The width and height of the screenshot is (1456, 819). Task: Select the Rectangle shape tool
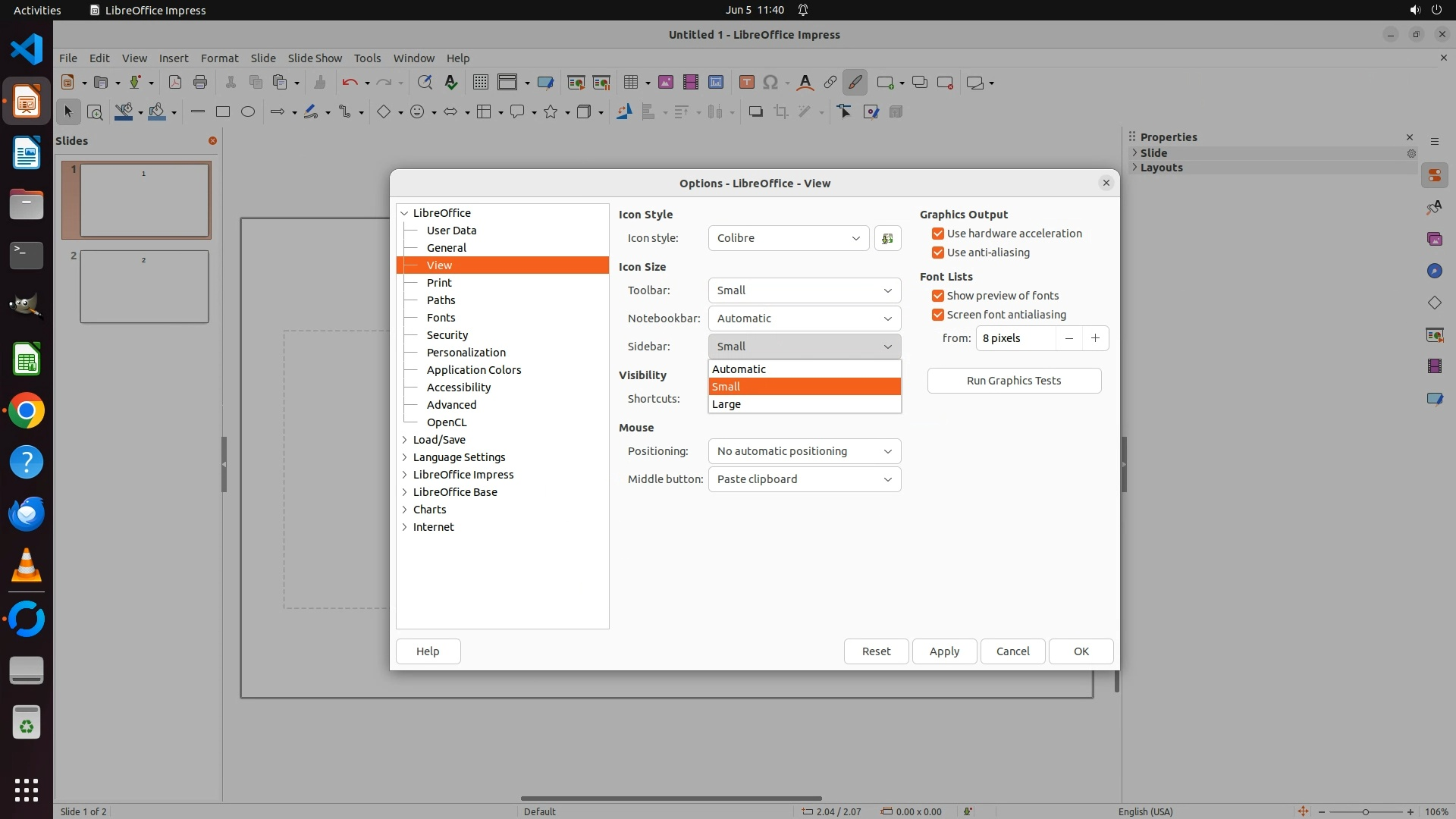223,112
